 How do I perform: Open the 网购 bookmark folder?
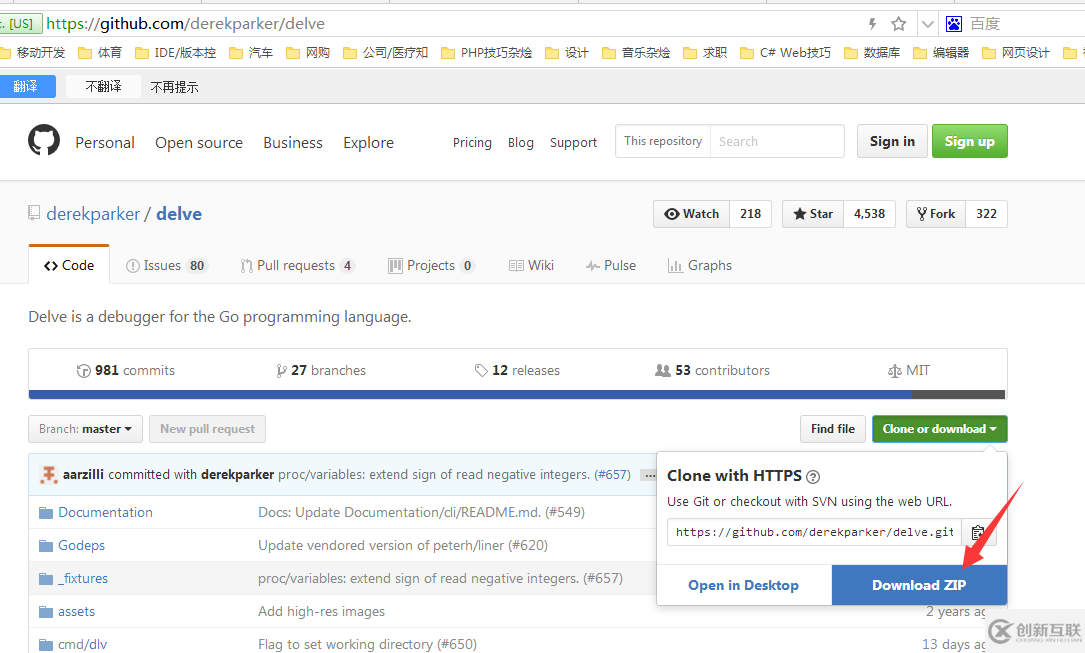coord(308,53)
